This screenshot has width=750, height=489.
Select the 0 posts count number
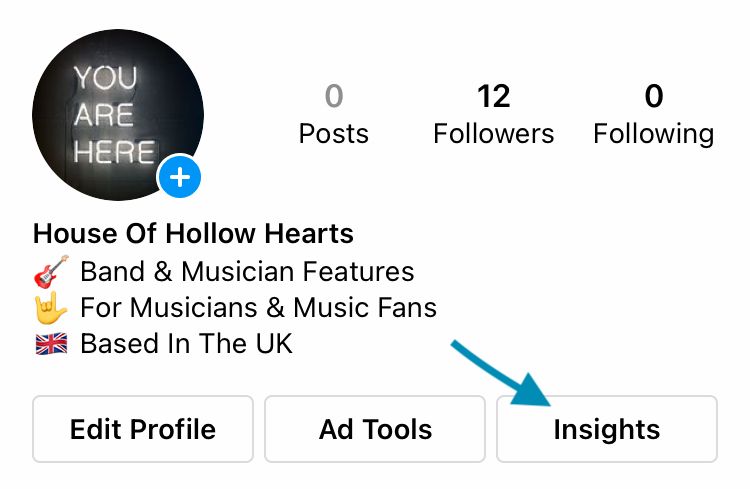pyautogui.click(x=334, y=96)
